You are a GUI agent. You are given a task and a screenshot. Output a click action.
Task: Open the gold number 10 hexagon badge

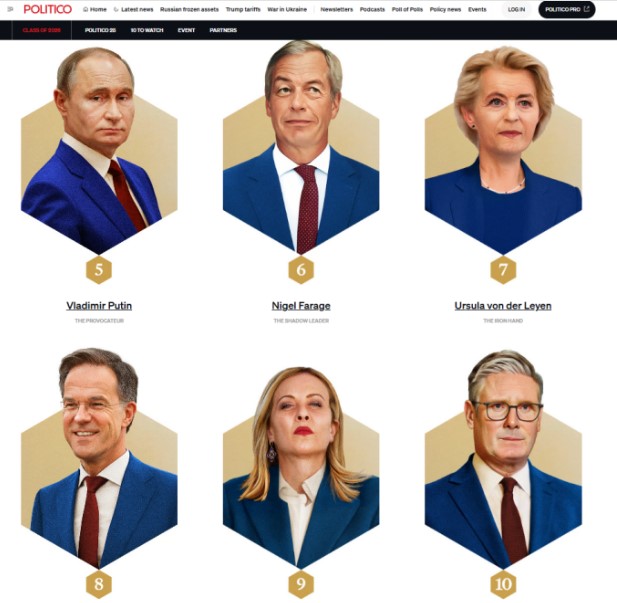503,584
